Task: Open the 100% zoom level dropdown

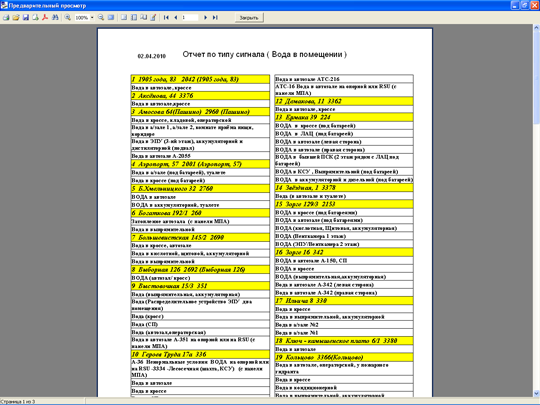Action: tap(92, 18)
